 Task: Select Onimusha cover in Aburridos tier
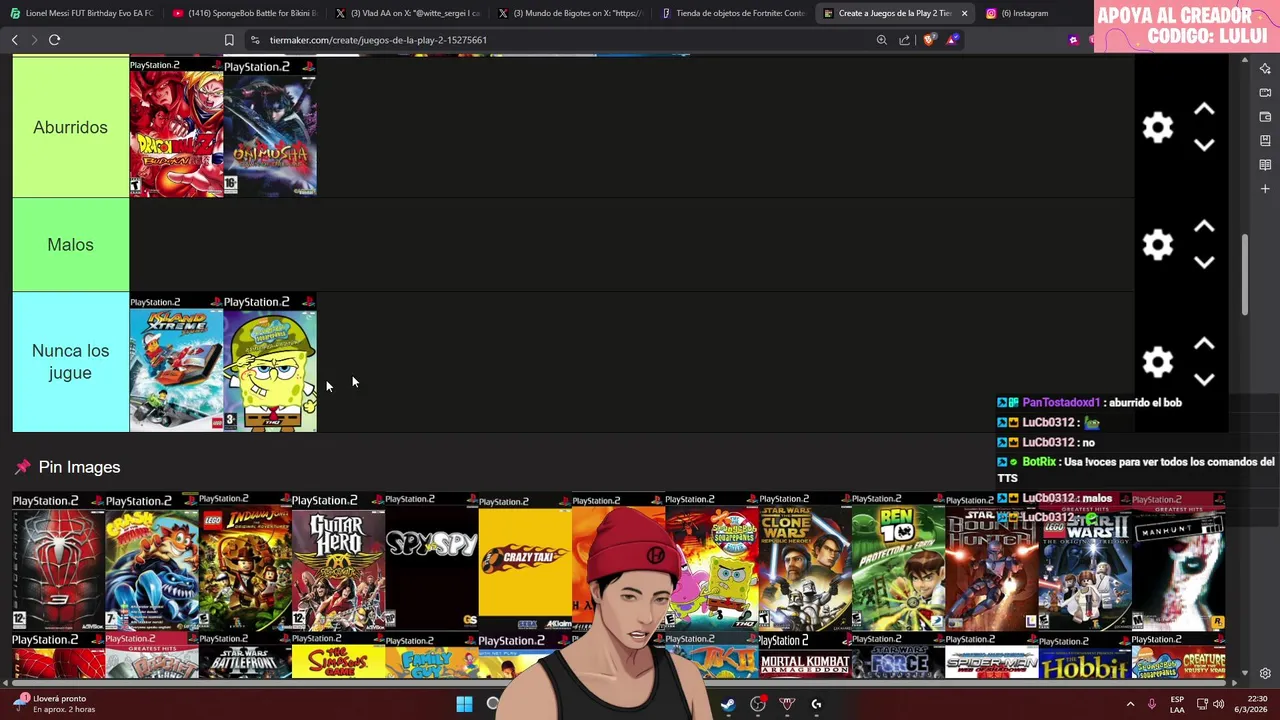coord(270,127)
